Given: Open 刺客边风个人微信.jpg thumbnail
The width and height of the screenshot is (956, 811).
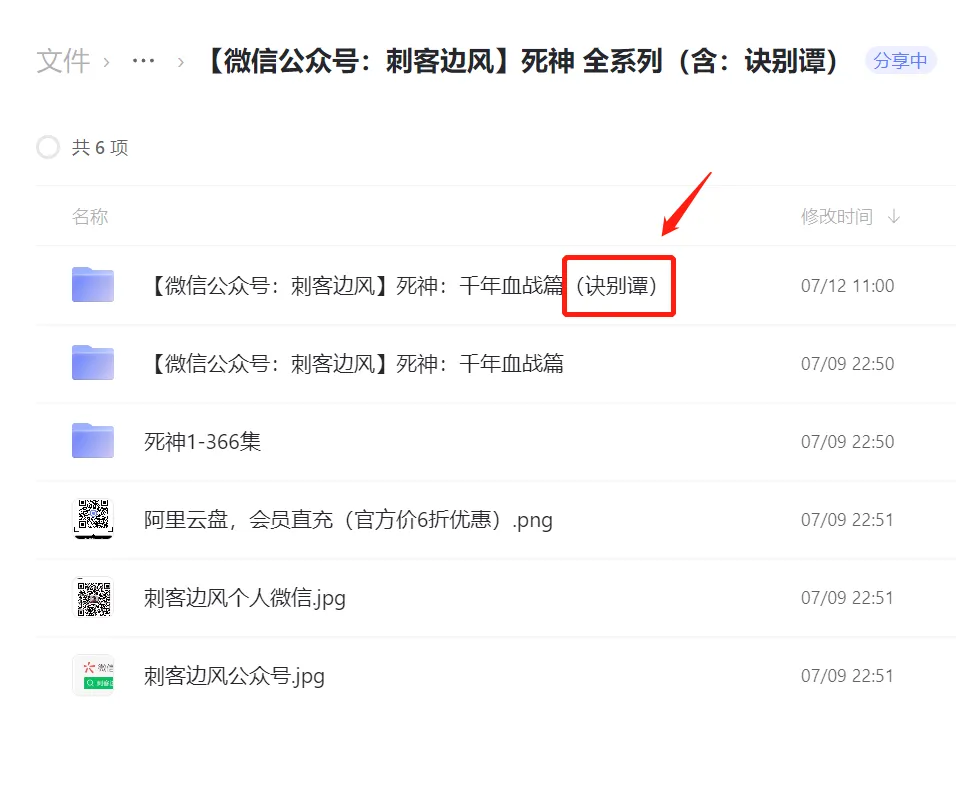Looking at the screenshot, I should [93, 597].
